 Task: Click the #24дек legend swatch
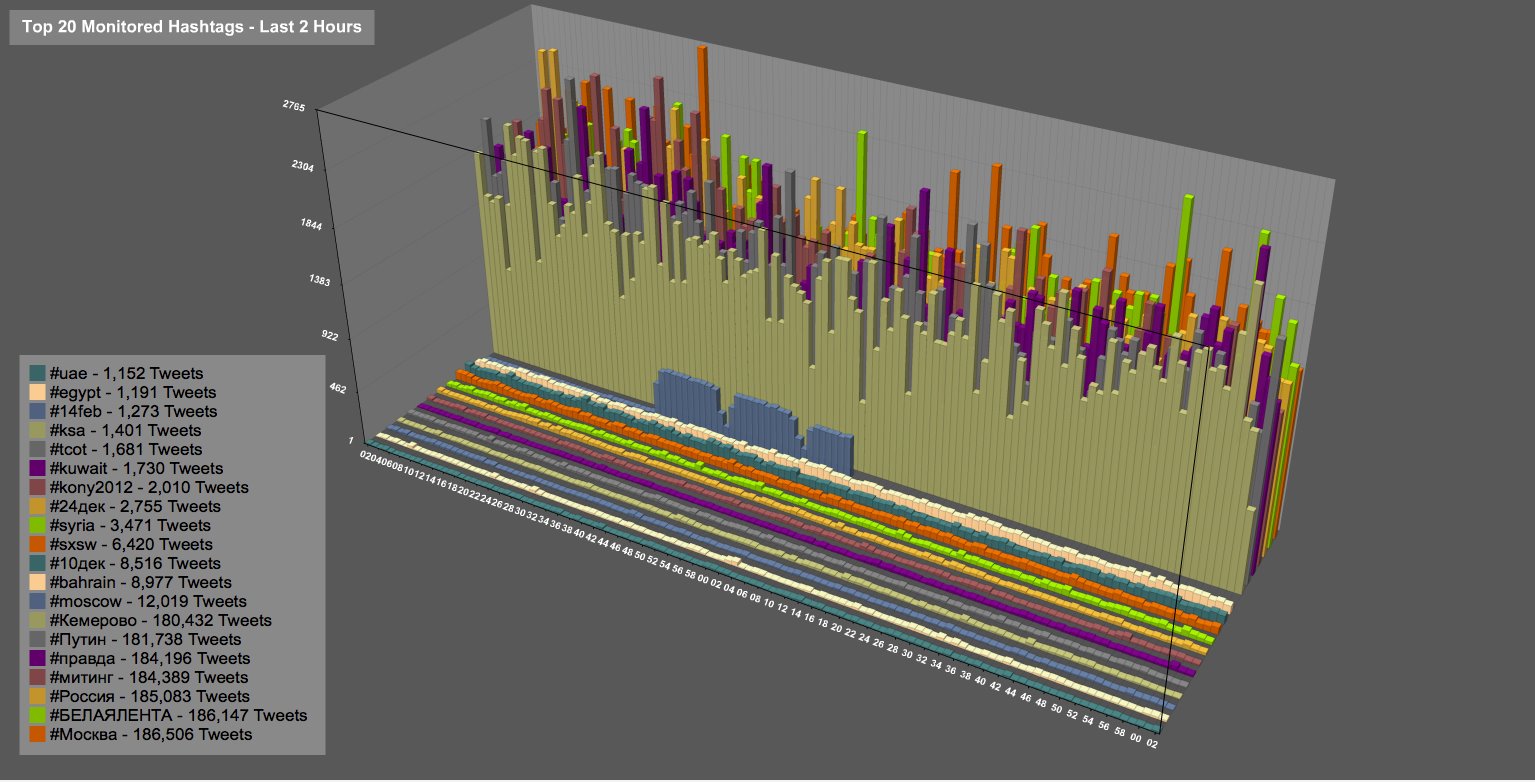pos(37,506)
